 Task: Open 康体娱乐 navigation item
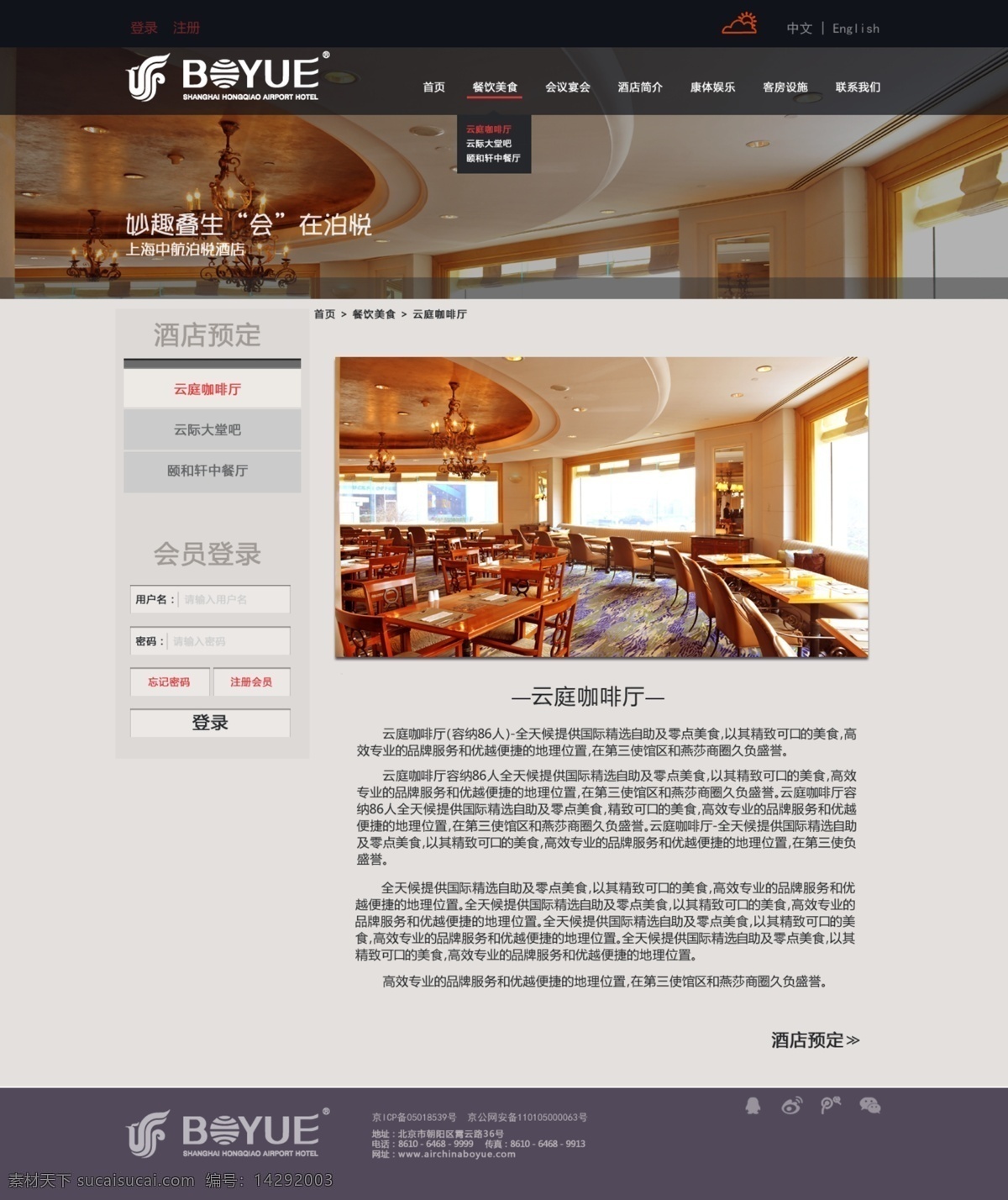712,87
